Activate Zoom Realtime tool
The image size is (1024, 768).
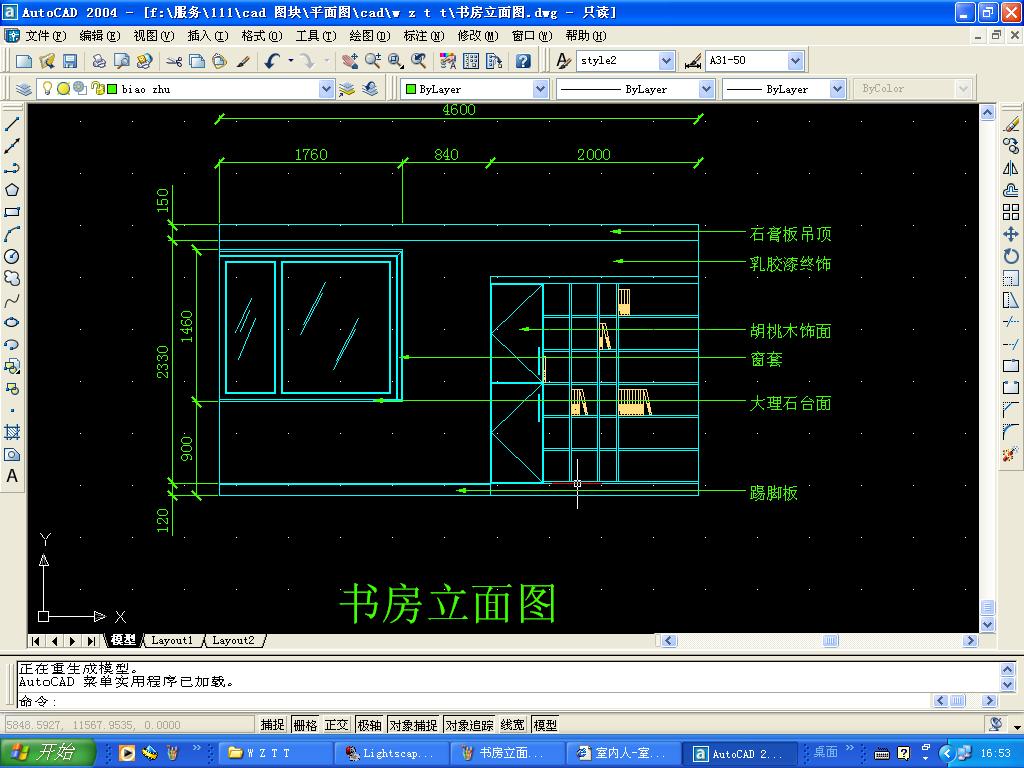tap(373, 61)
